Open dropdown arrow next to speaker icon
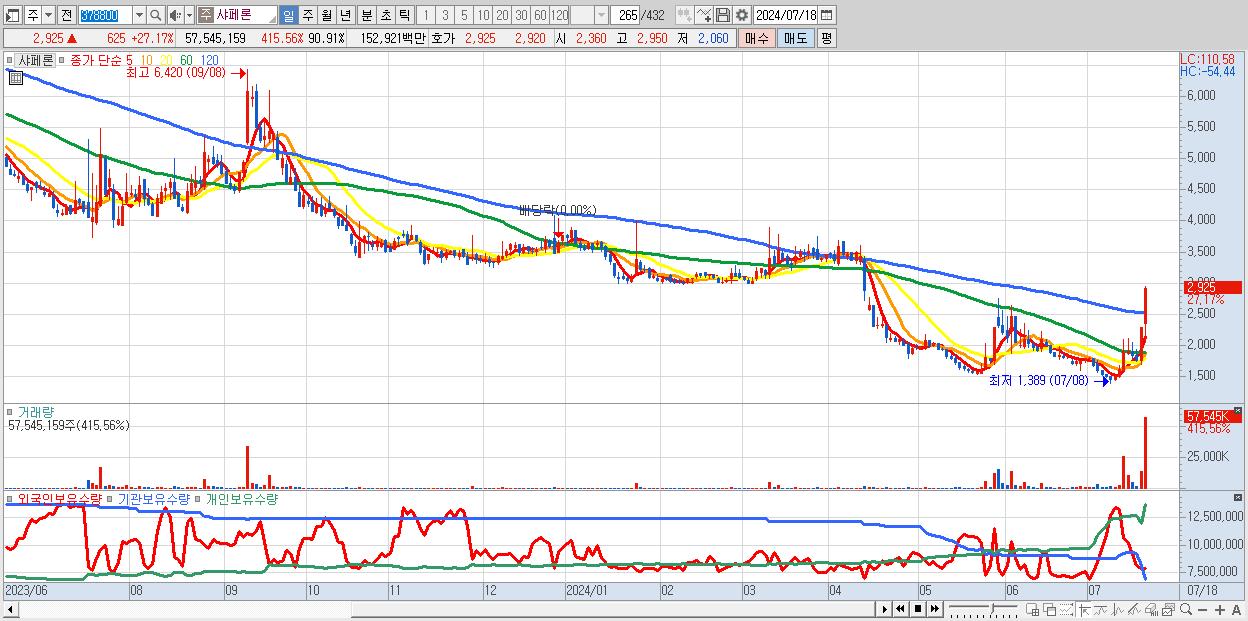 (x=189, y=15)
